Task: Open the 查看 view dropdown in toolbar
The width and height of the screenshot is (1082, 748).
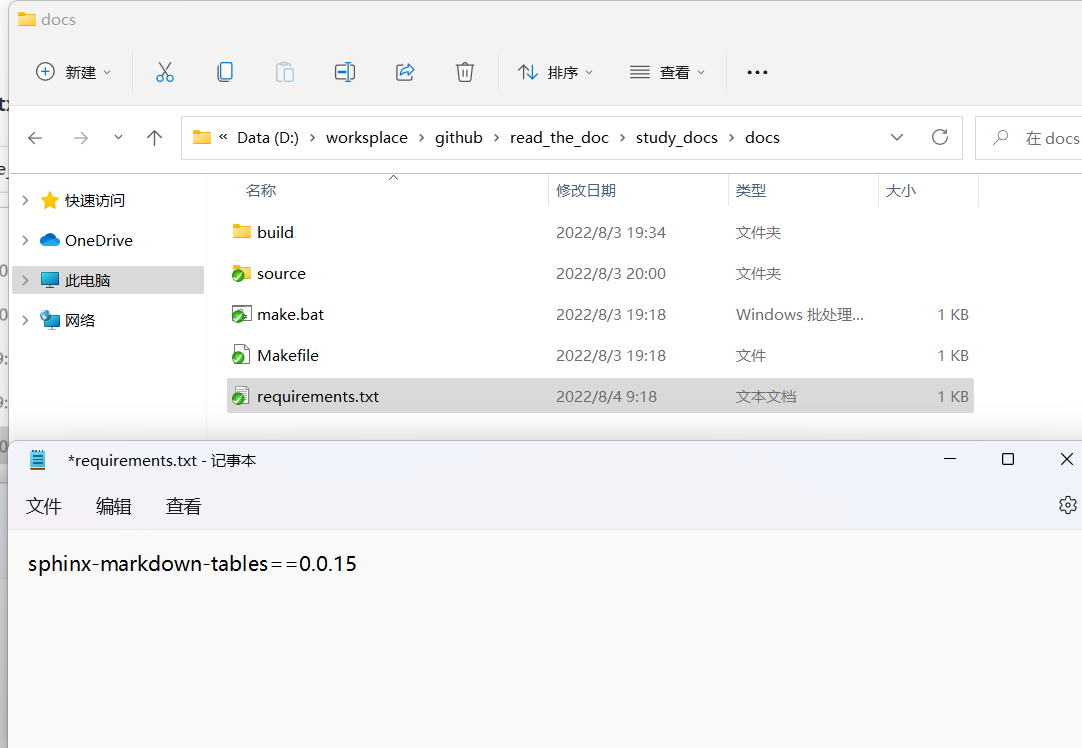Action: pos(667,72)
